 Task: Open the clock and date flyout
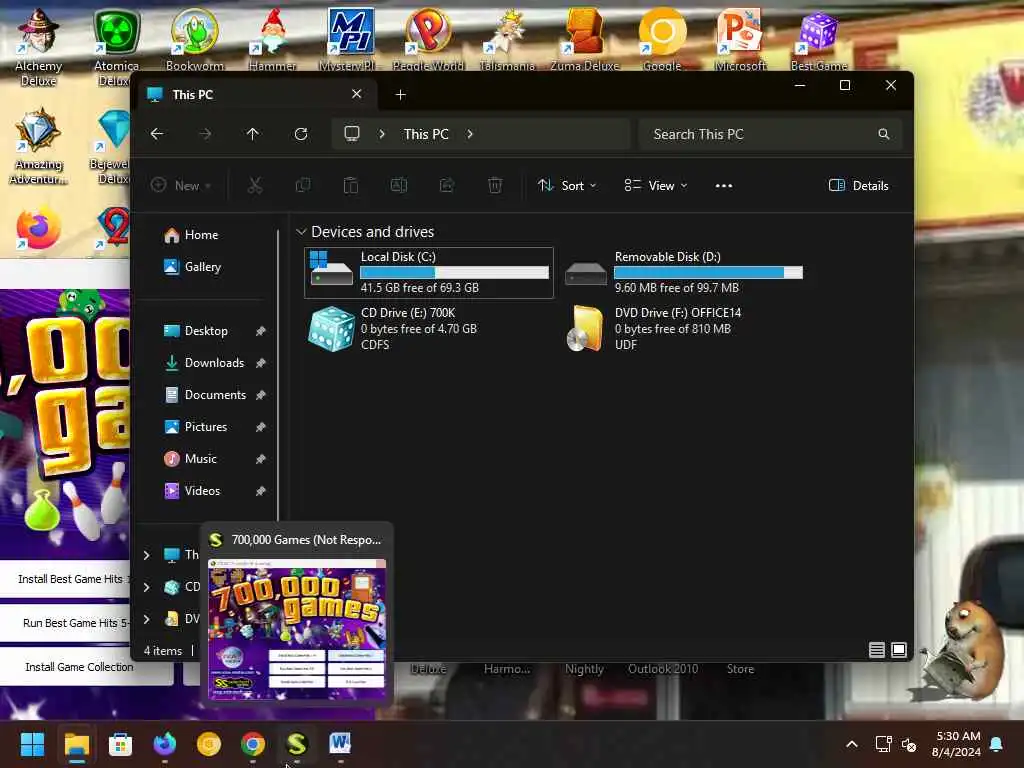click(957, 744)
